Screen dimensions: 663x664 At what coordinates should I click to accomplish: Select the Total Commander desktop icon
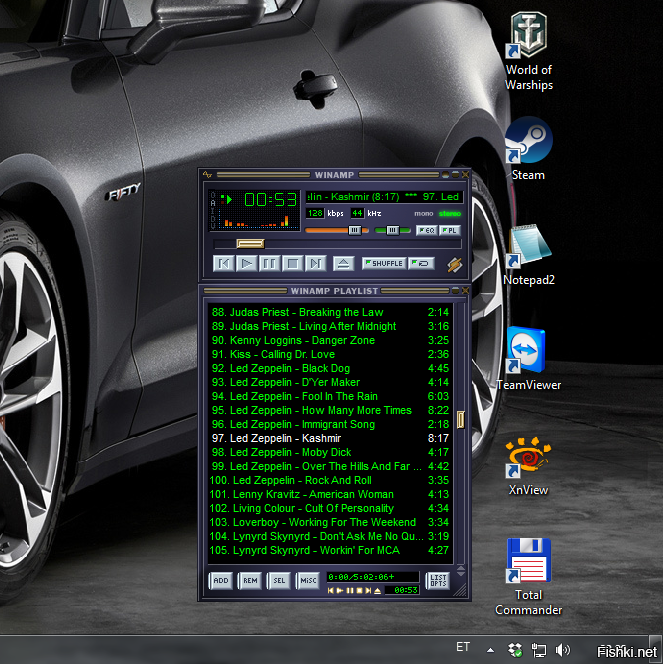[529, 577]
